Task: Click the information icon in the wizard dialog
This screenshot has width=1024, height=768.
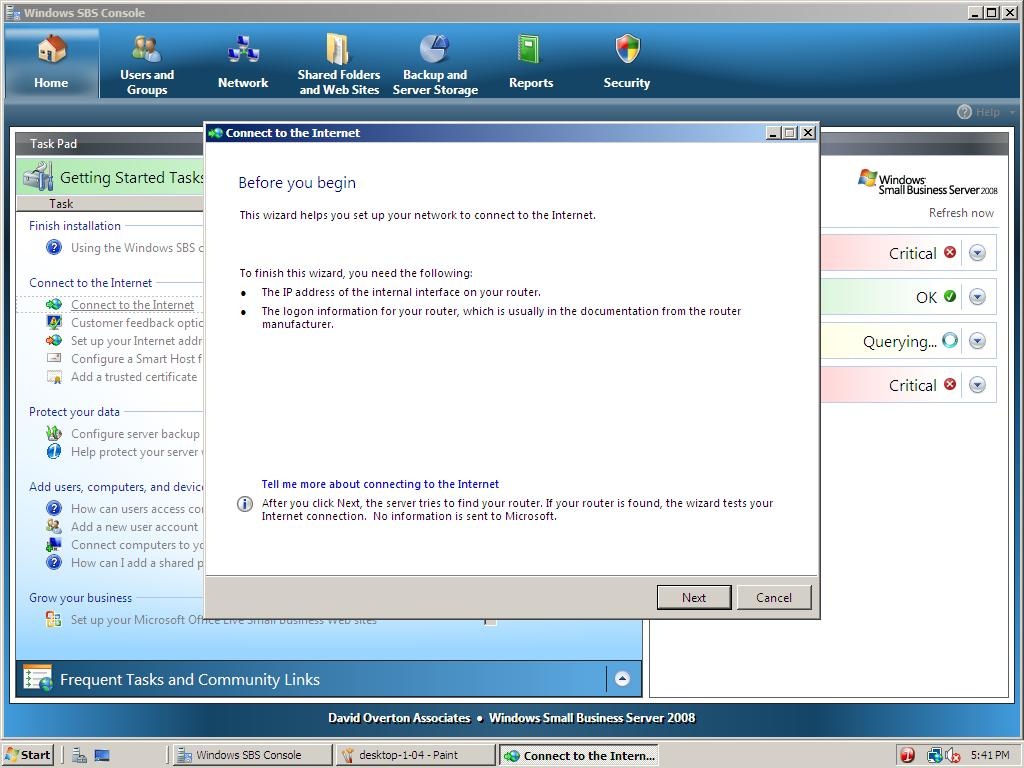Action: click(x=245, y=504)
